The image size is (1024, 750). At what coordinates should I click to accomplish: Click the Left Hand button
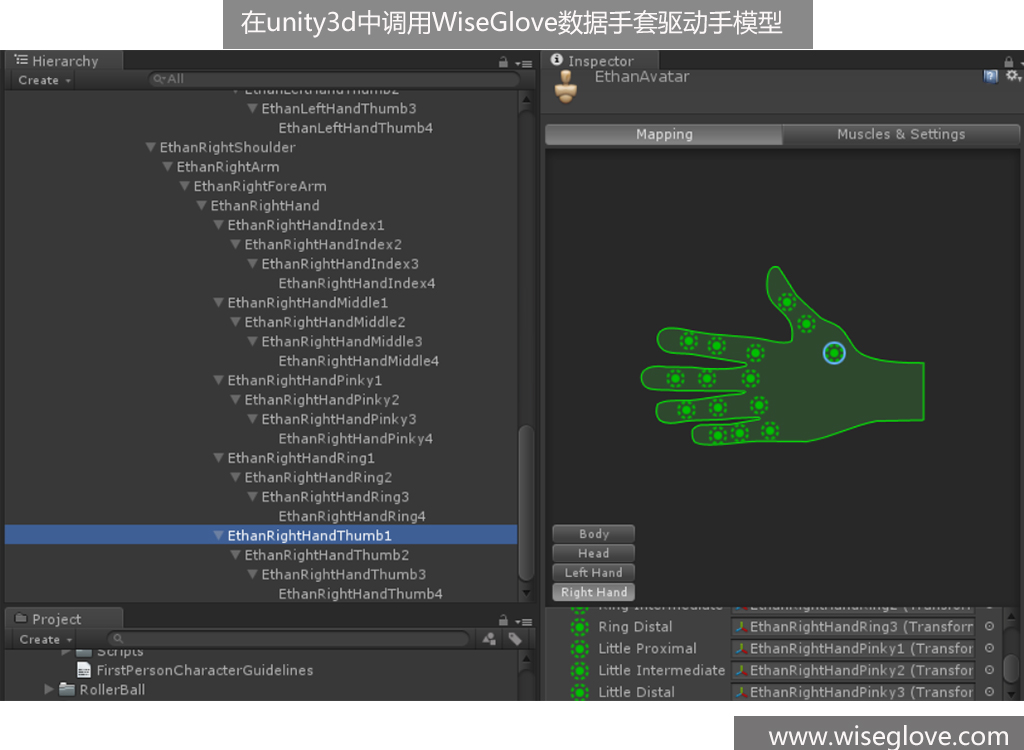pyautogui.click(x=593, y=573)
